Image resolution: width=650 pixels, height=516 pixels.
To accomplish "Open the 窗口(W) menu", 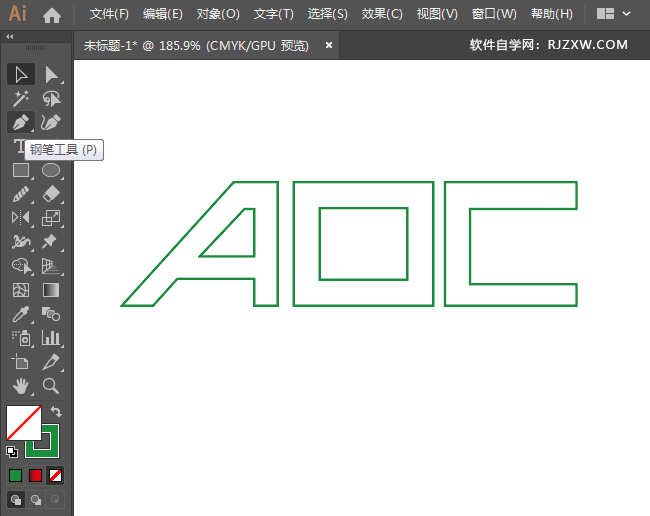I will [x=494, y=14].
